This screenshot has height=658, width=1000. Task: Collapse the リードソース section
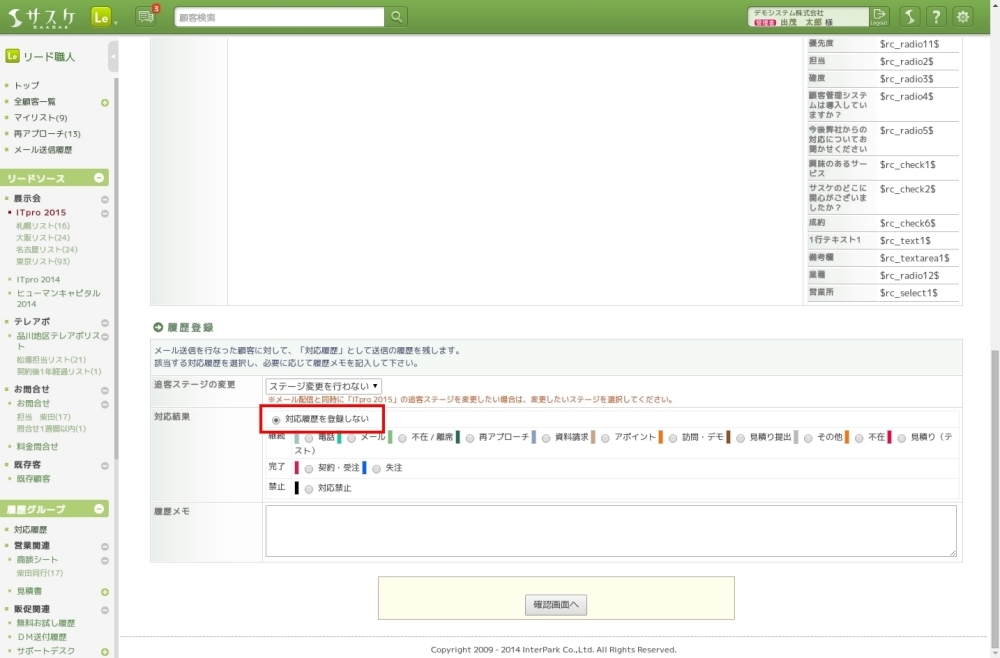(100, 178)
